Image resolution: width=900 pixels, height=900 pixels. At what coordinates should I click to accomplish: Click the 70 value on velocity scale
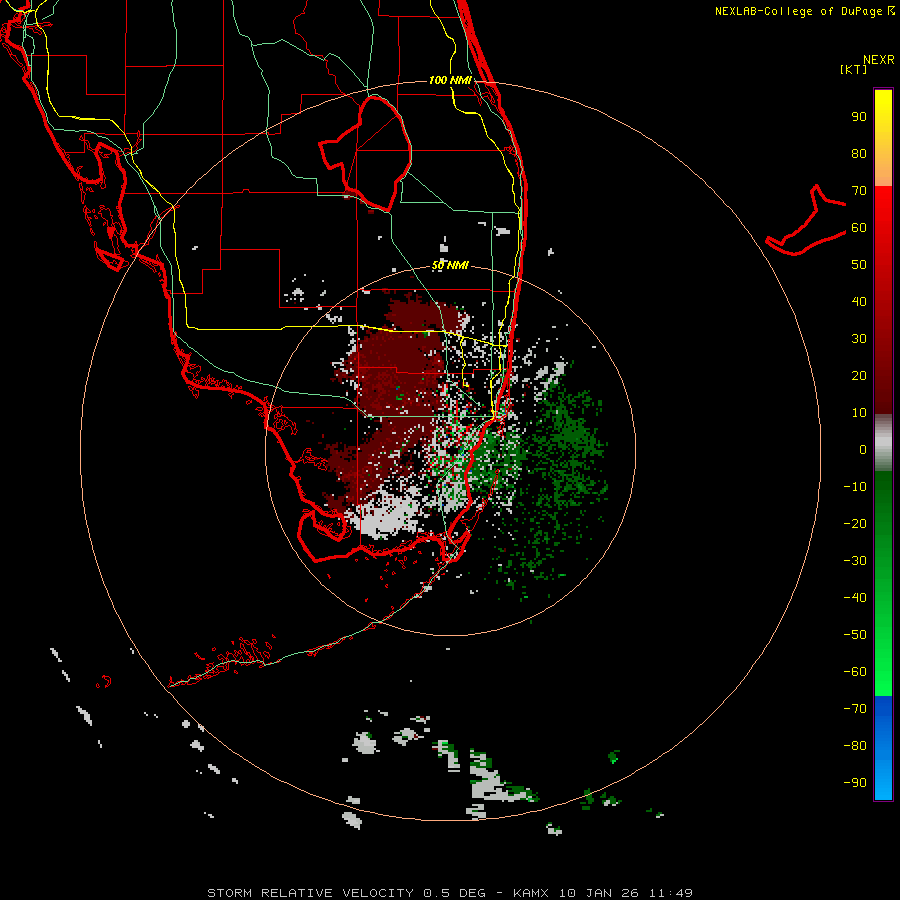859,191
